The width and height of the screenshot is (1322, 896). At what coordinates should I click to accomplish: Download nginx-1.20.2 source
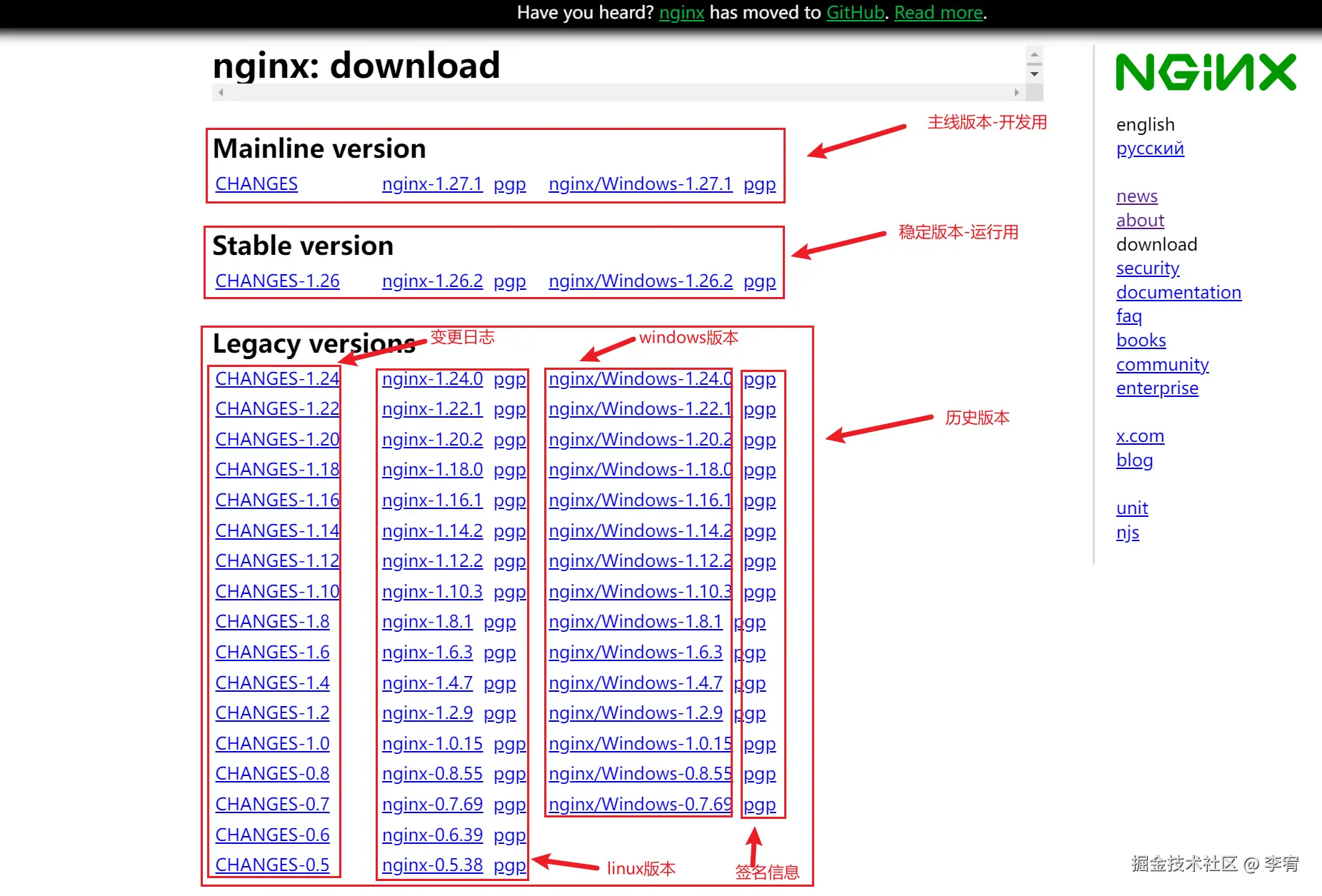[x=432, y=440]
